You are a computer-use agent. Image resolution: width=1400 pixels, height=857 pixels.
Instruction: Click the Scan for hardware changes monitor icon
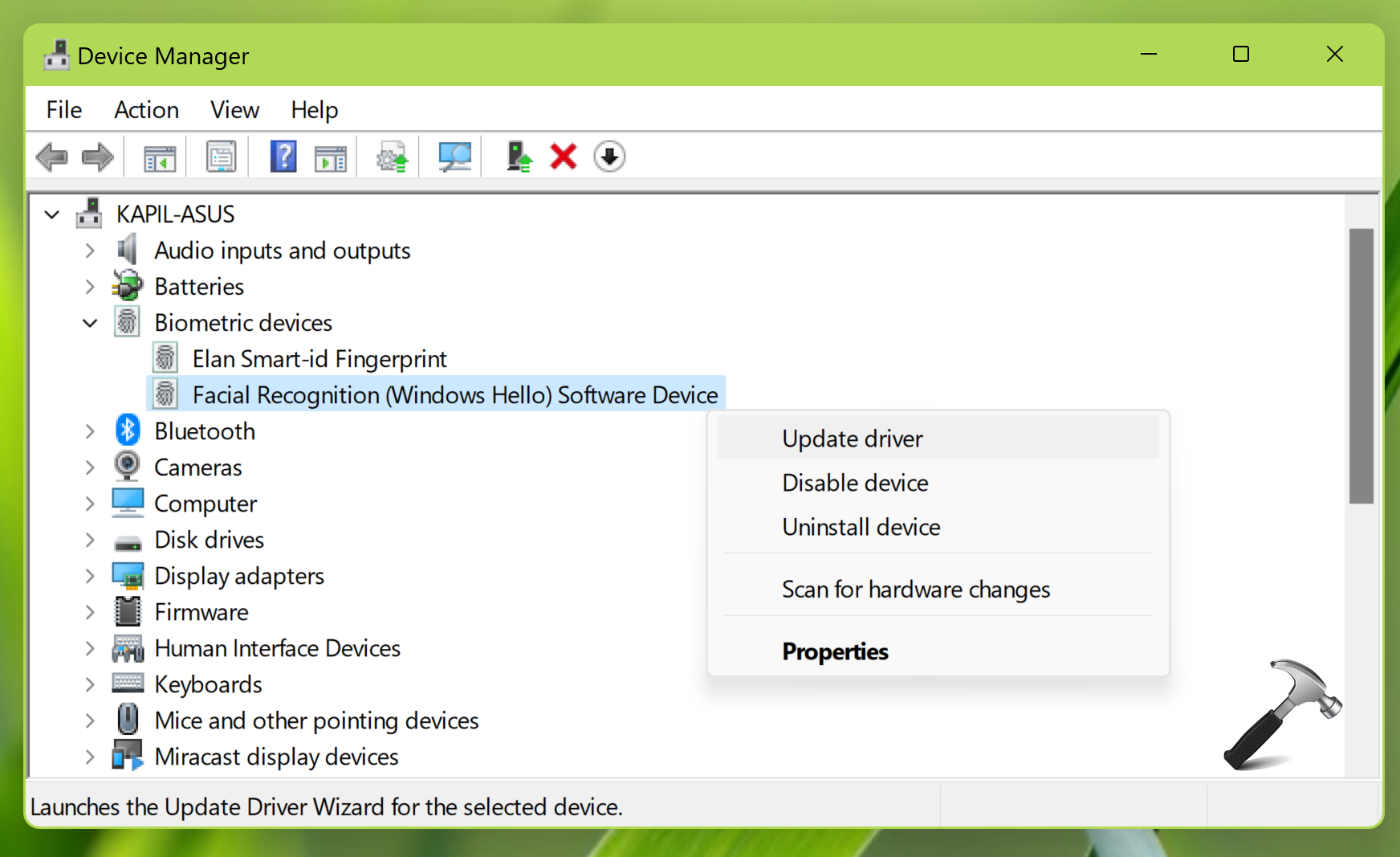(x=454, y=157)
